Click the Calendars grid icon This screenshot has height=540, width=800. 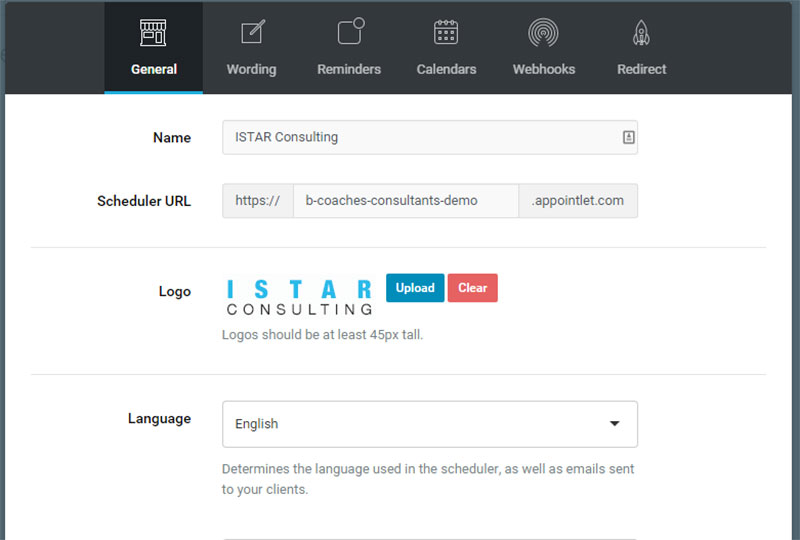(446, 32)
